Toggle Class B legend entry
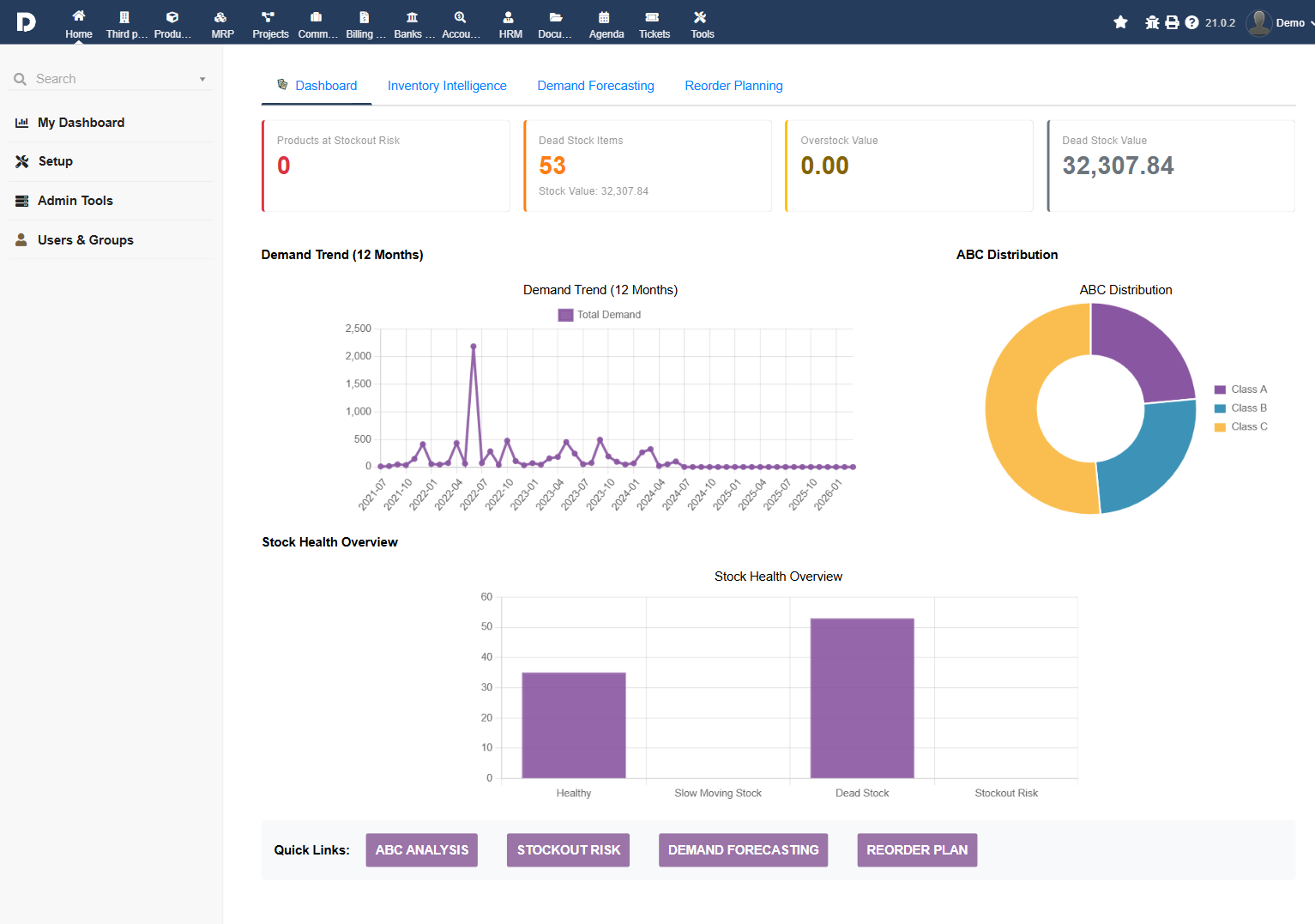Image resolution: width=1315 pixels, height=924 pixels. point(1248,408)
